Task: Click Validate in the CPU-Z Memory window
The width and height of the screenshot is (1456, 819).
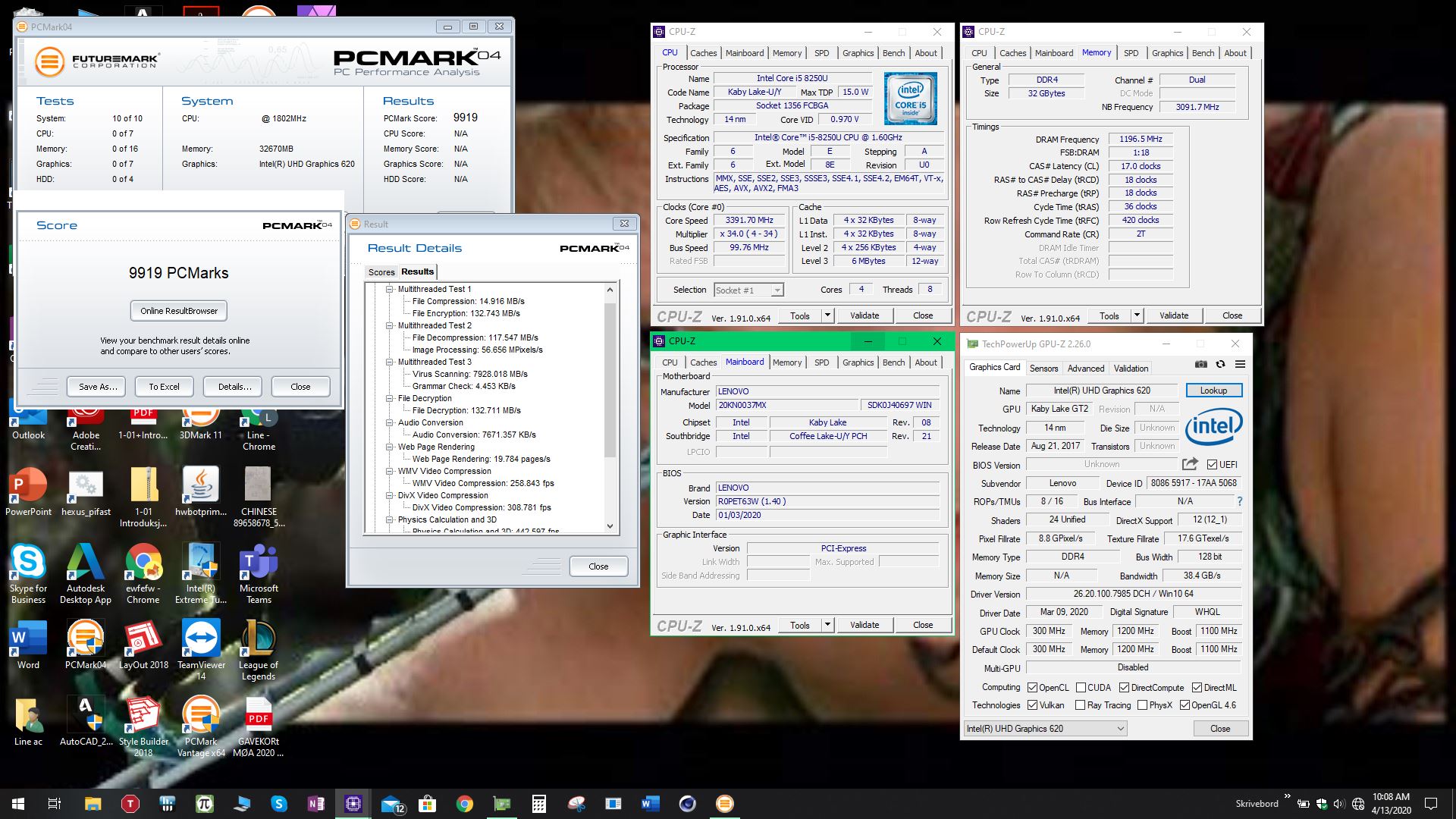Action: coord(1174,315)
